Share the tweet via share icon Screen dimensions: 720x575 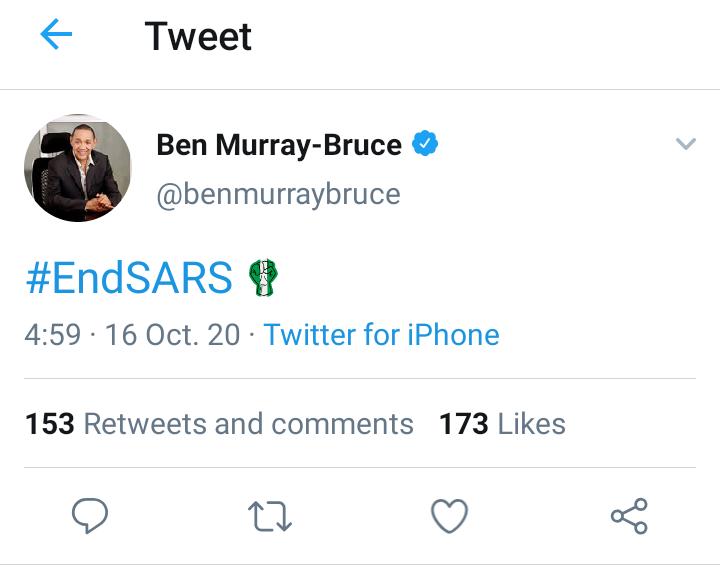[629, 516]
